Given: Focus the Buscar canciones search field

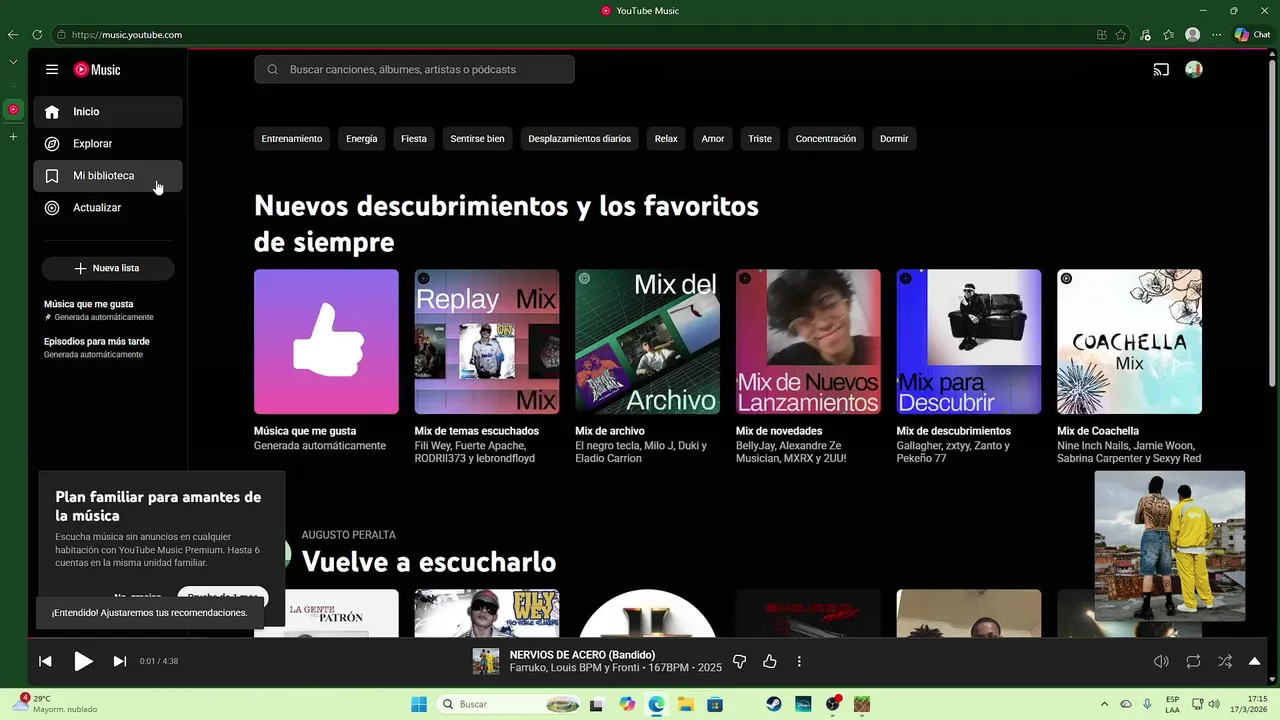Looking at the screenshot, I should tap(414, 70).
